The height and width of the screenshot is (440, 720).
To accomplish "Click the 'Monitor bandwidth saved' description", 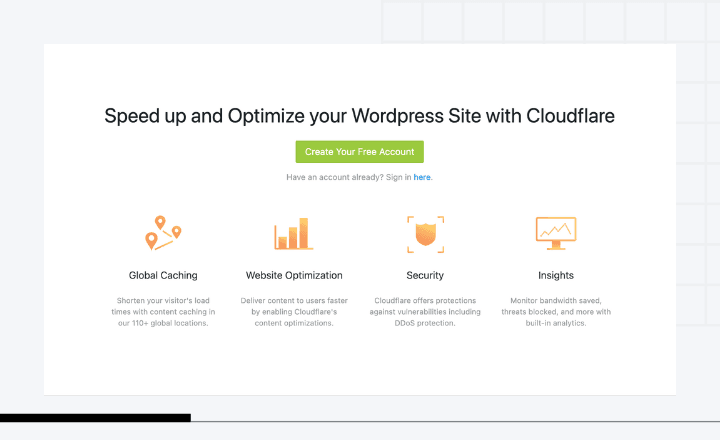I will pyautogui.click(x=556, y=312).
